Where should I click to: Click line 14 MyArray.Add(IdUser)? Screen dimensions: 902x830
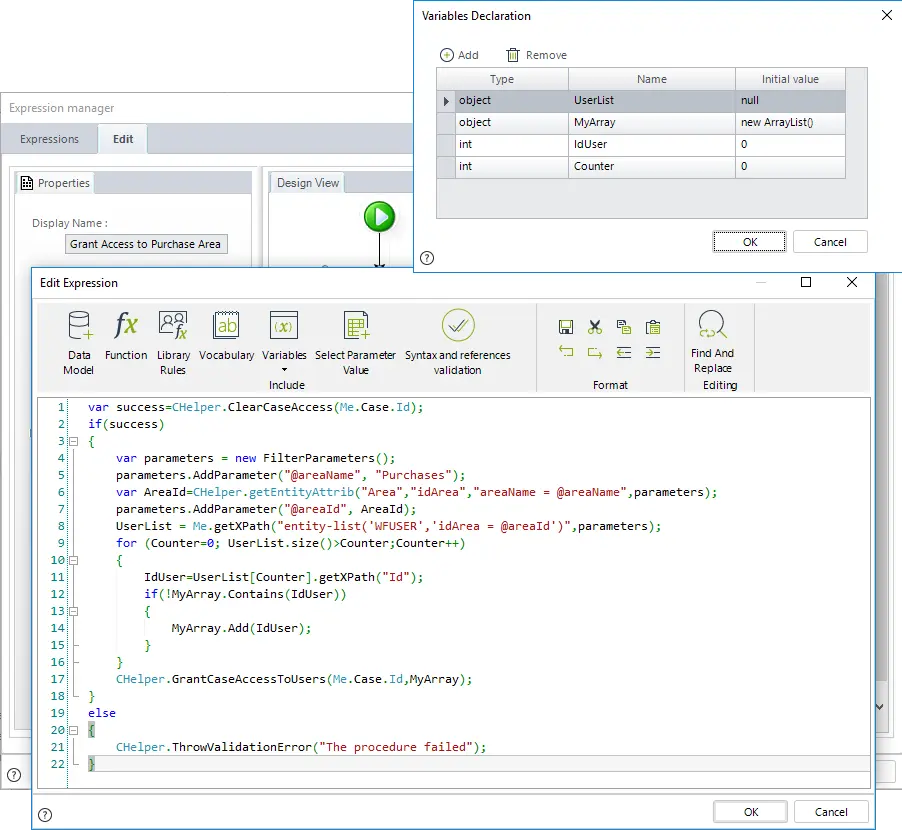(x=241, y=628)
